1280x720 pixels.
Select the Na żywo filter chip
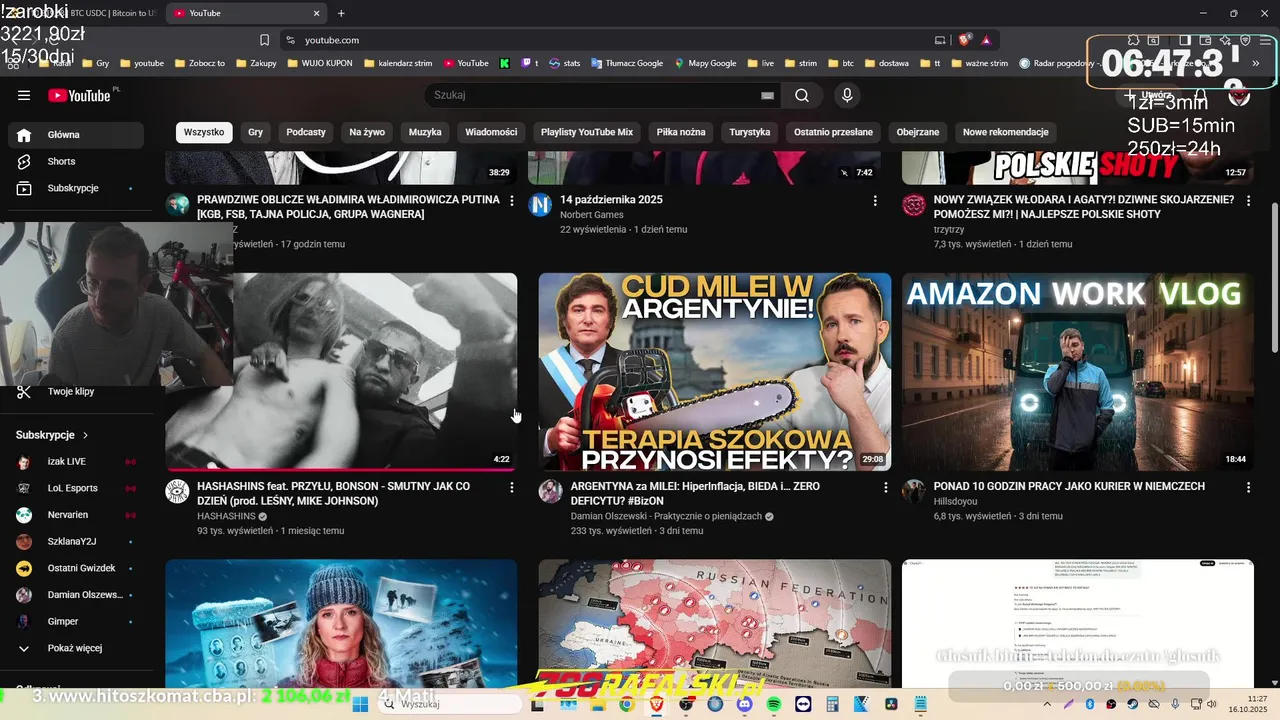[x=367, y=132]
